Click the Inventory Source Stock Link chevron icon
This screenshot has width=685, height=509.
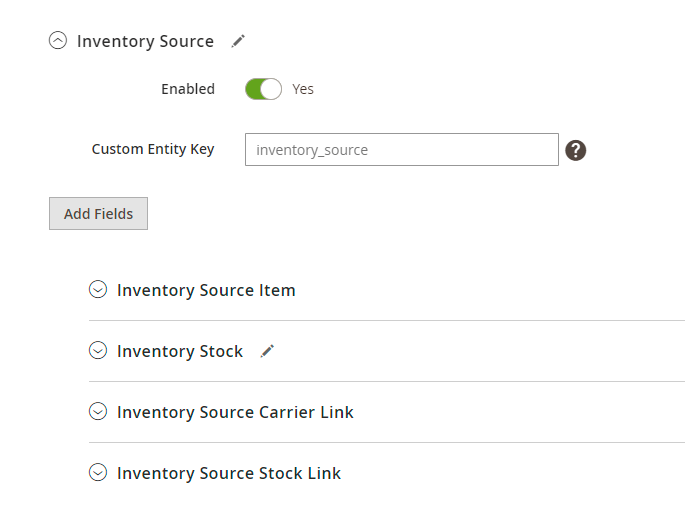click(98, 473)
